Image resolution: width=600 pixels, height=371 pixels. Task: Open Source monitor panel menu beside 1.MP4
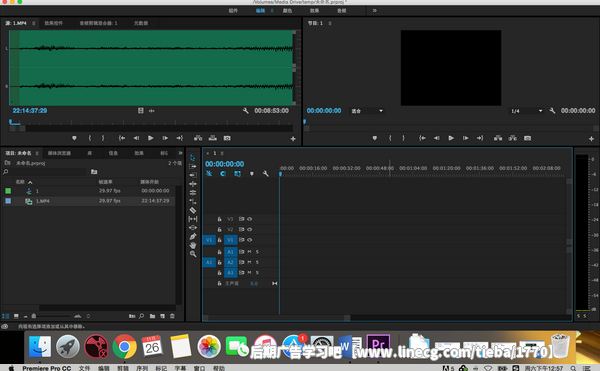pyautogui.click(x=34, y=23)
